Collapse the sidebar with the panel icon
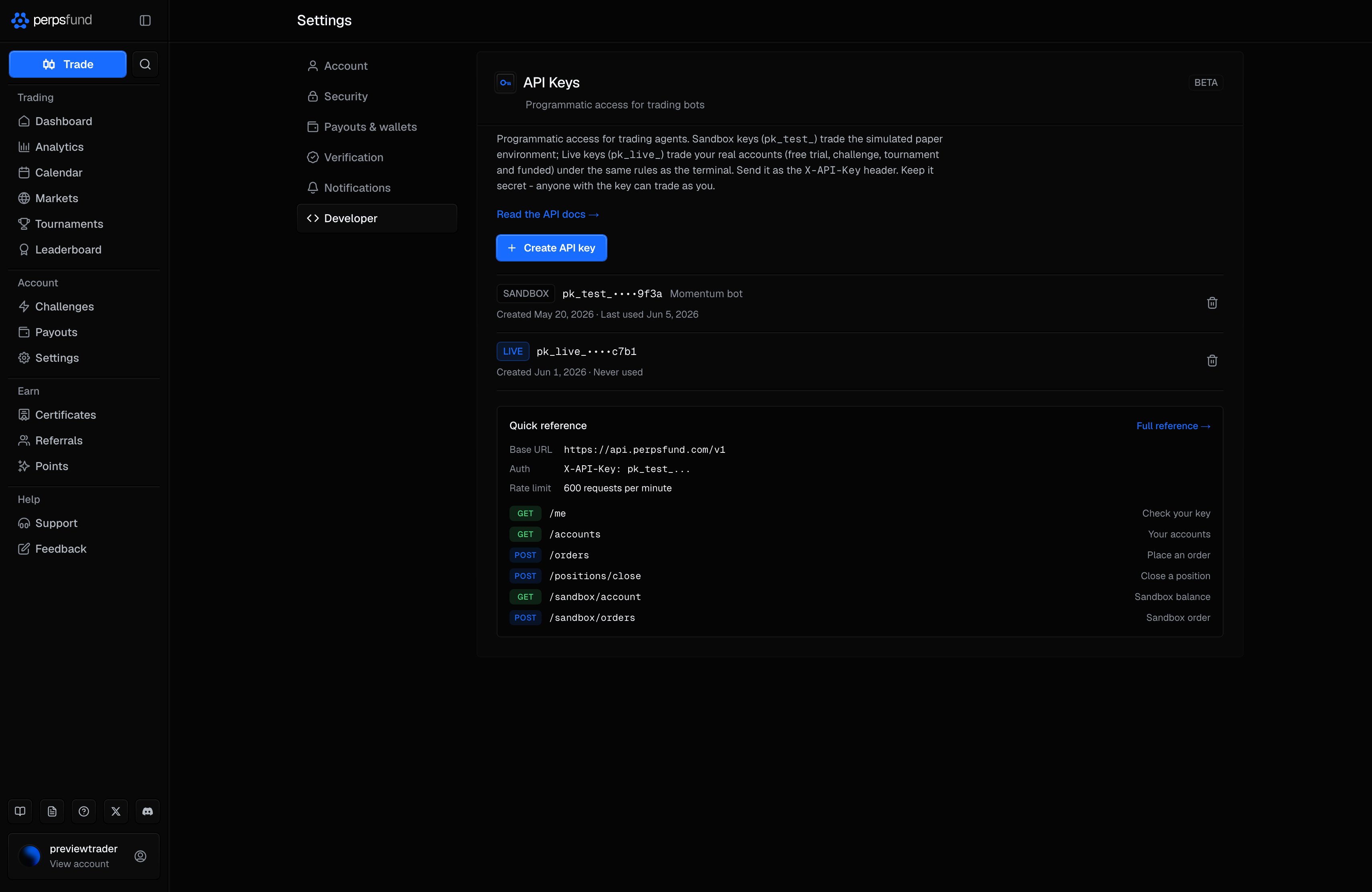Image resolution: width=1372 pixels, height=892 pixels. (145, 20)
